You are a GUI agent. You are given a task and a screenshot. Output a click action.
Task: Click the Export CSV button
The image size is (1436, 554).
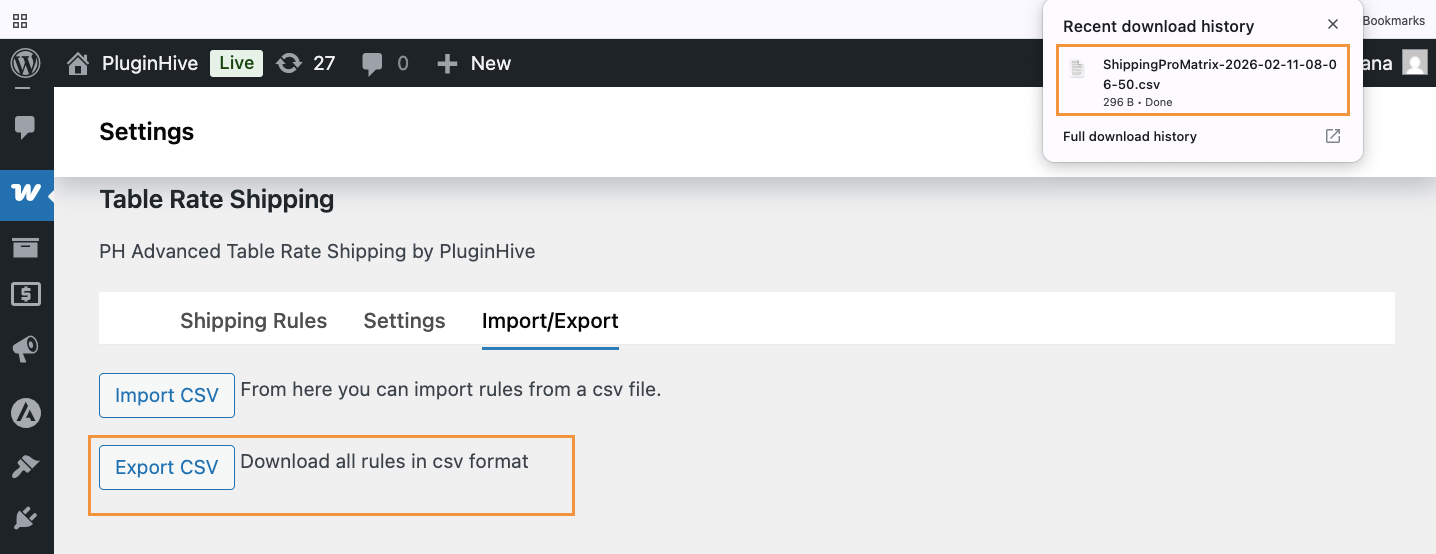tap(166, 468)
